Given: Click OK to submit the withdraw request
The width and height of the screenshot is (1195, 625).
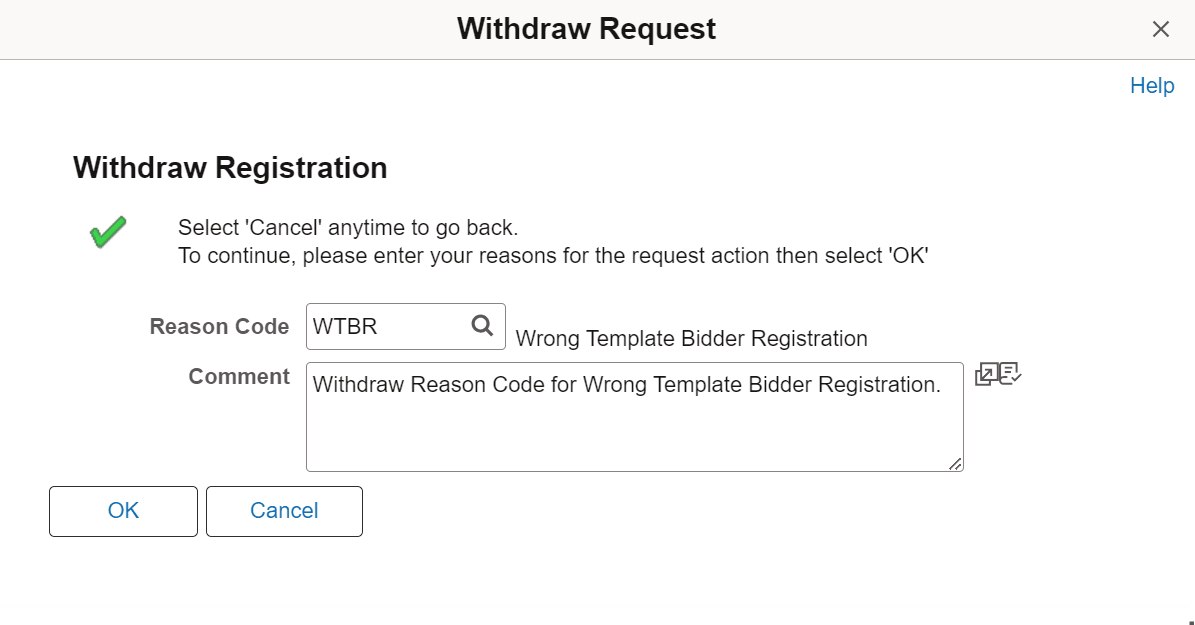Looking at the screenshot, I should [123, 510].
